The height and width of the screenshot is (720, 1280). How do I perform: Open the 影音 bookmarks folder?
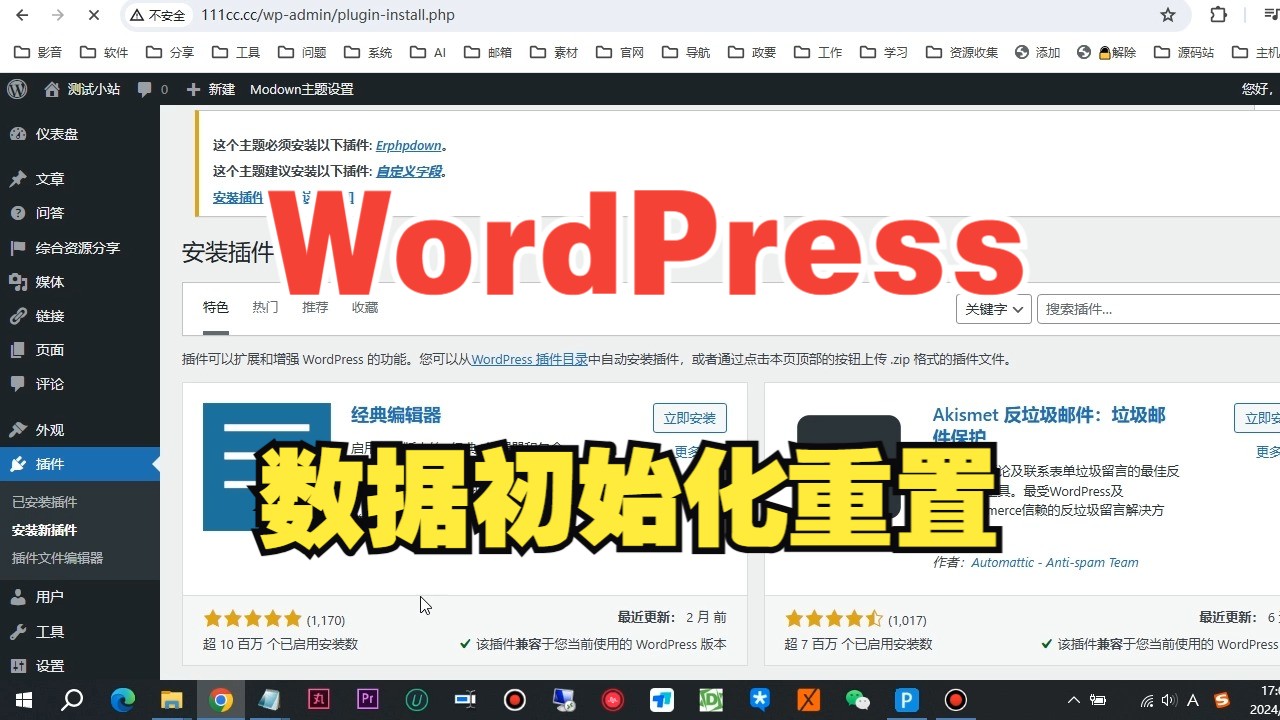click(37, 52)
